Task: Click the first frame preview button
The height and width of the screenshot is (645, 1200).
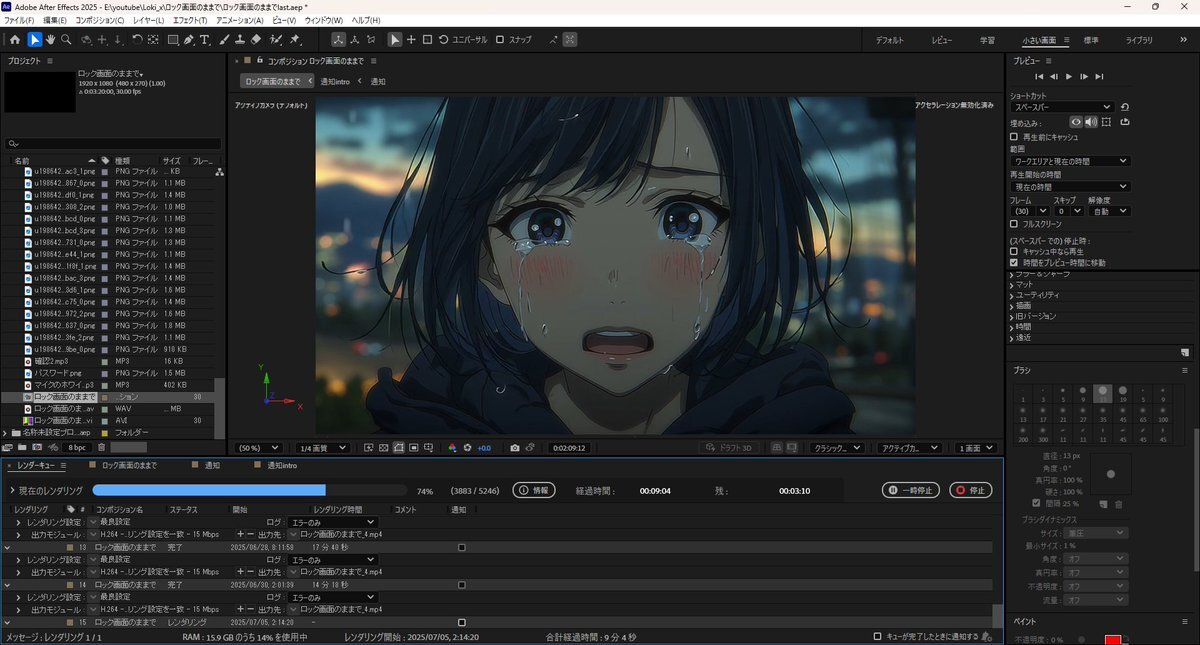Action: (1040, 76)
